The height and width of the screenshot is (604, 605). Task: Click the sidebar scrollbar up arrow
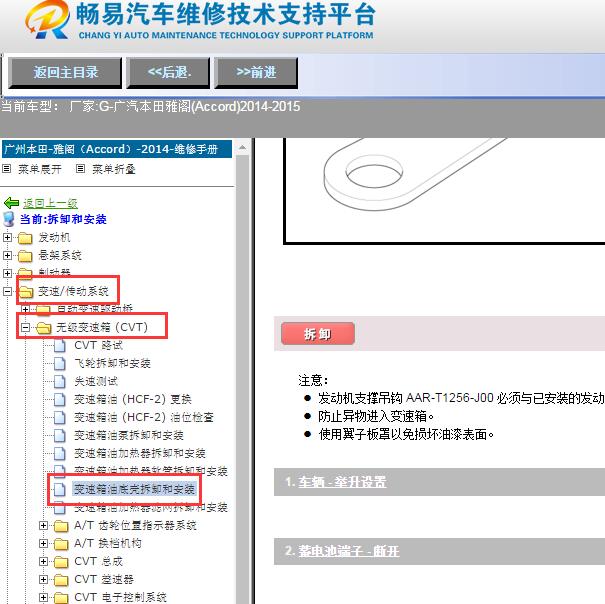(242, 147)
